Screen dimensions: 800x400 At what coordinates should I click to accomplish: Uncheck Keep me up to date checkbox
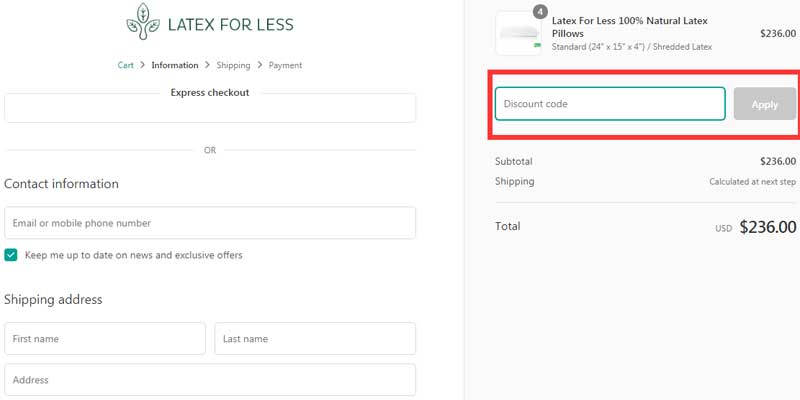11,255
